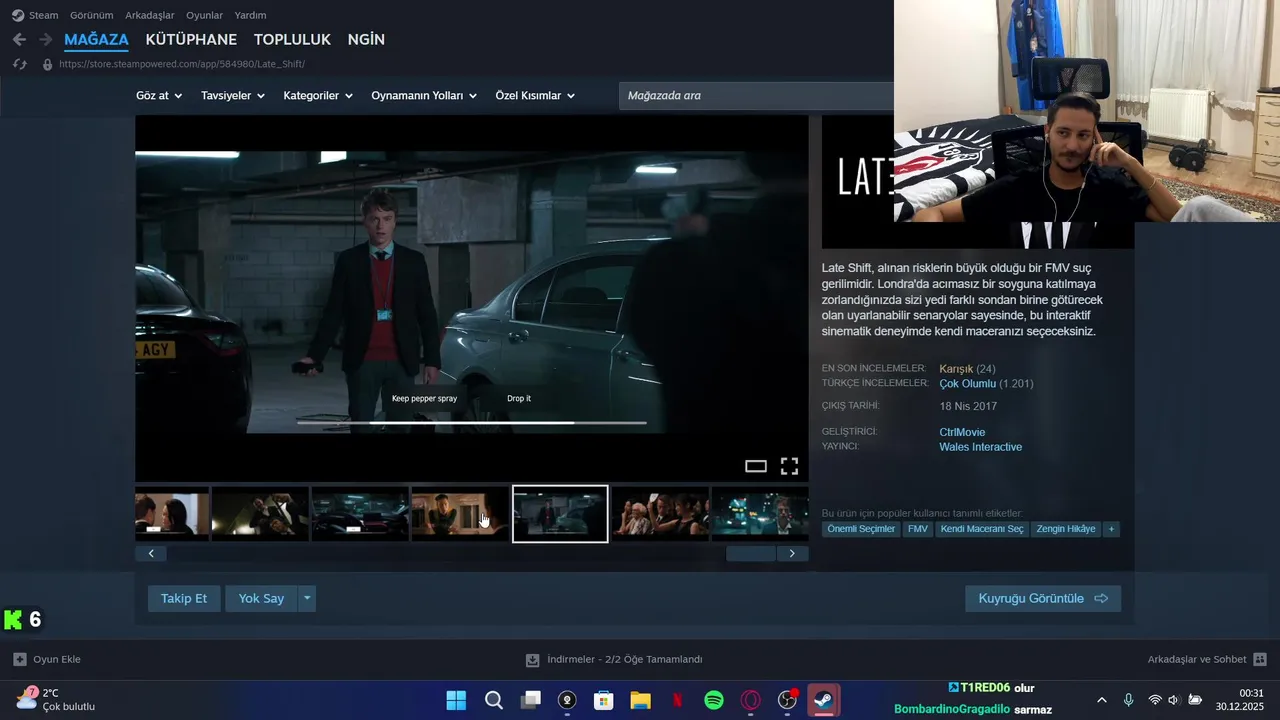
Task: Open the Arkadaşlar menu
Action: tap(150, 15)
